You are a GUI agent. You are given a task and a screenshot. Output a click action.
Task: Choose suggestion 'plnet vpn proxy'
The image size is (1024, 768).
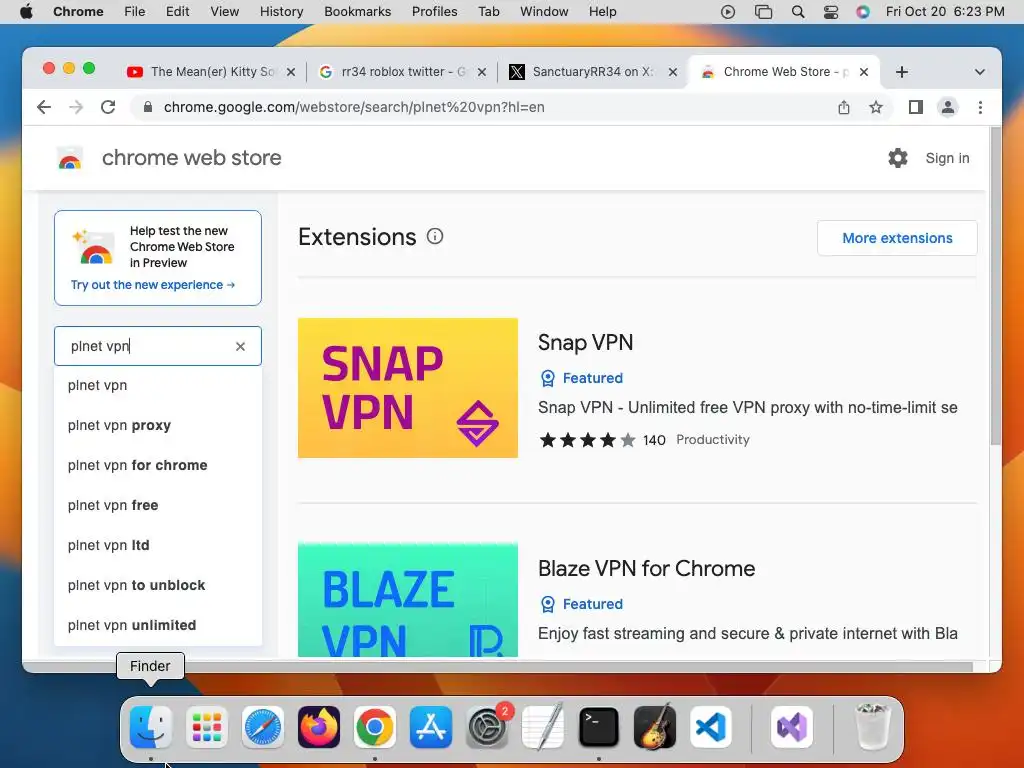tap(158, 425)
